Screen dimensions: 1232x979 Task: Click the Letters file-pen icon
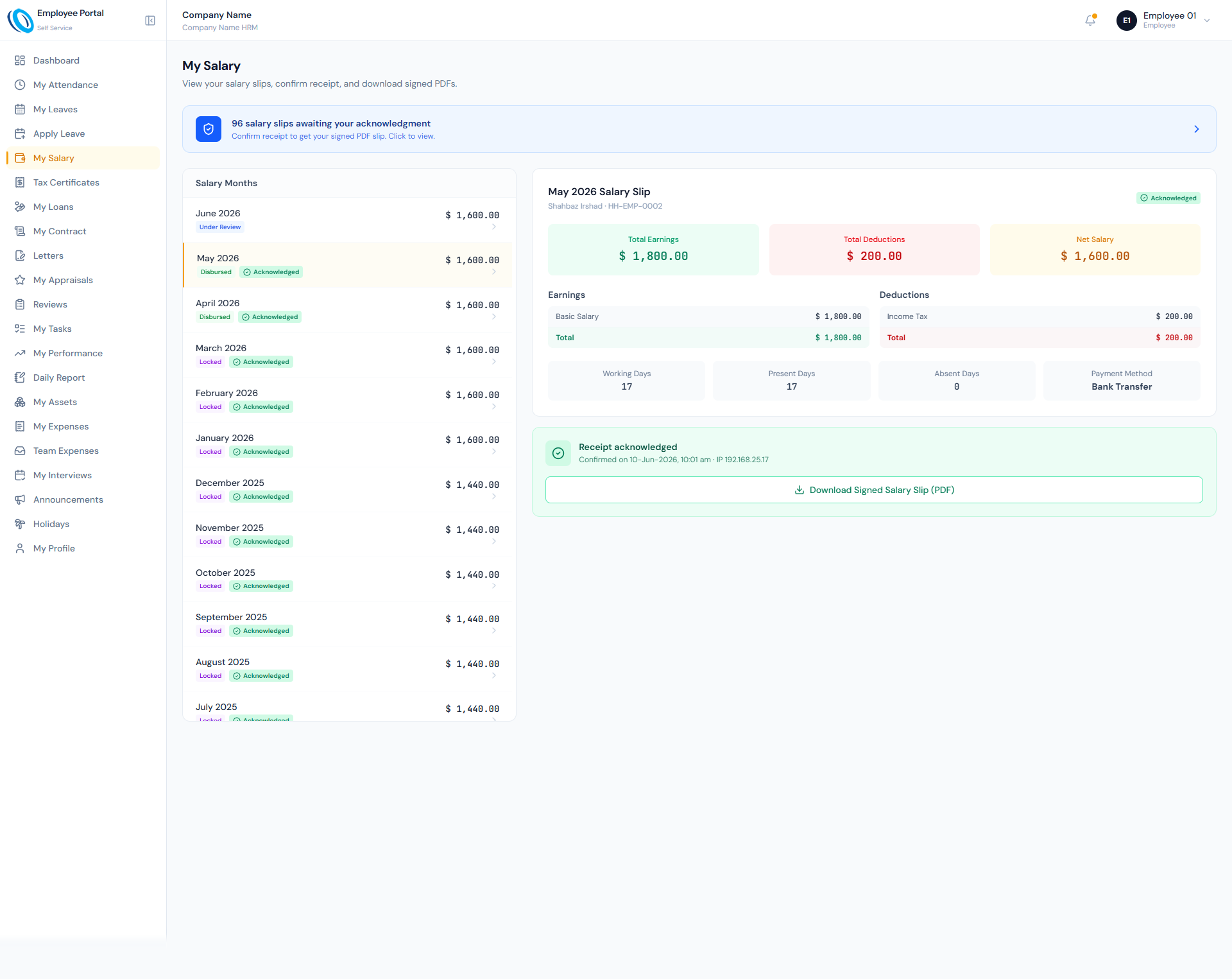[20, 256]
